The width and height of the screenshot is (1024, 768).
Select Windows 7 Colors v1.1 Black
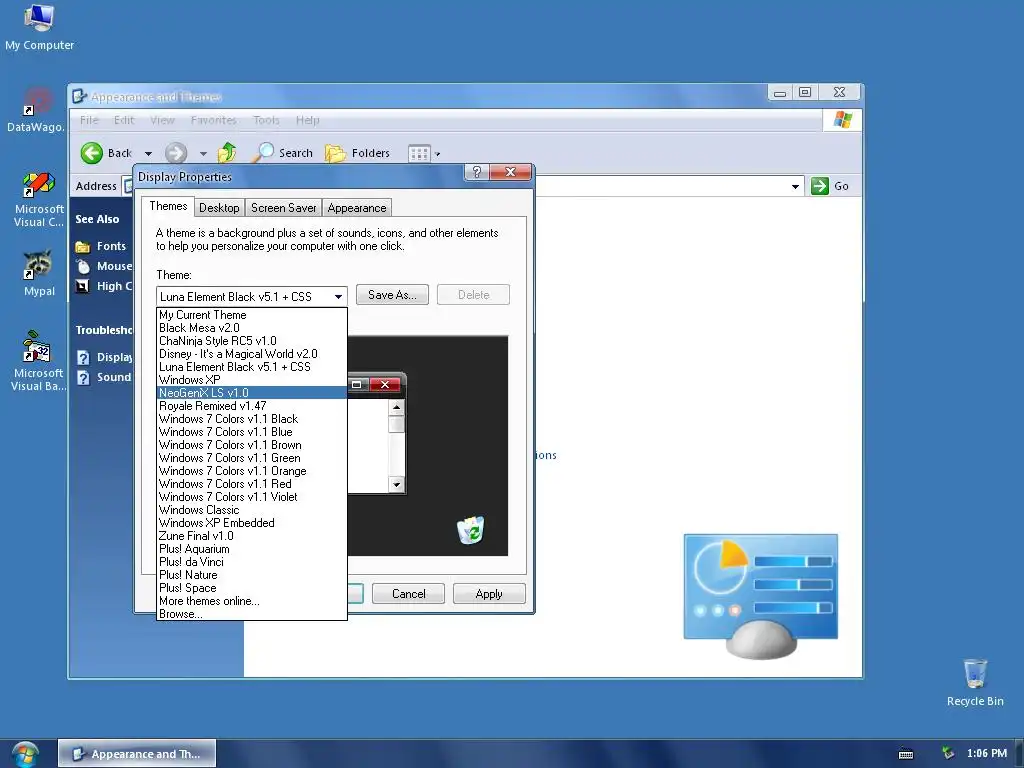tap(251, 419)
